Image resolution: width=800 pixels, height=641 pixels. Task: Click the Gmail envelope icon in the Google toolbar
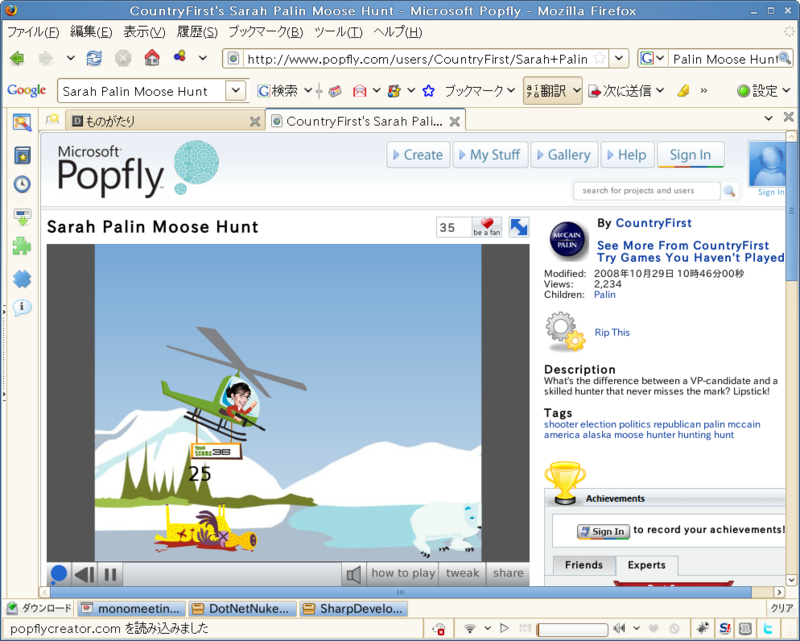(360, 91)
